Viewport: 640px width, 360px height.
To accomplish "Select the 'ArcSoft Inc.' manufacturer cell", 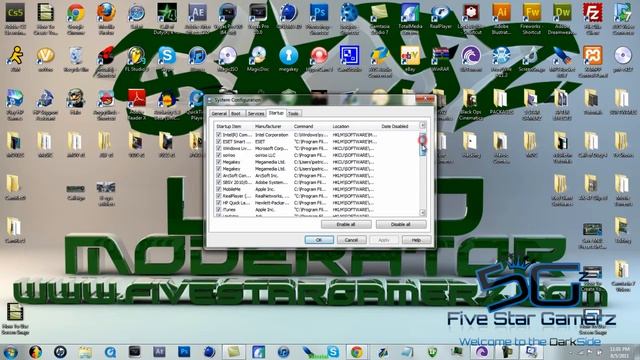I will pos(267,176).
